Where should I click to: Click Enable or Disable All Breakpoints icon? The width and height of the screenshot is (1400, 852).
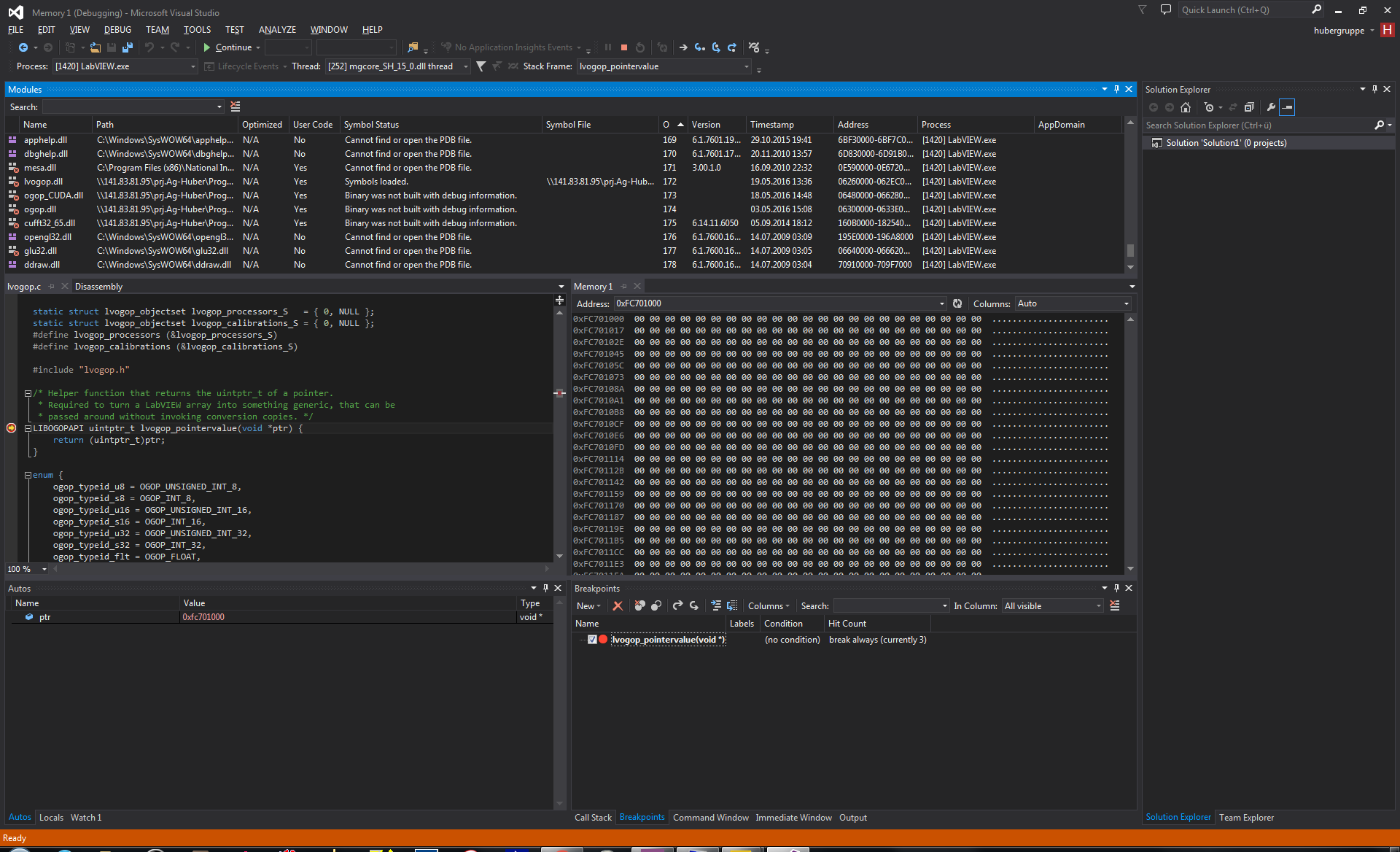pyautogui.click(x=656, y=606)
